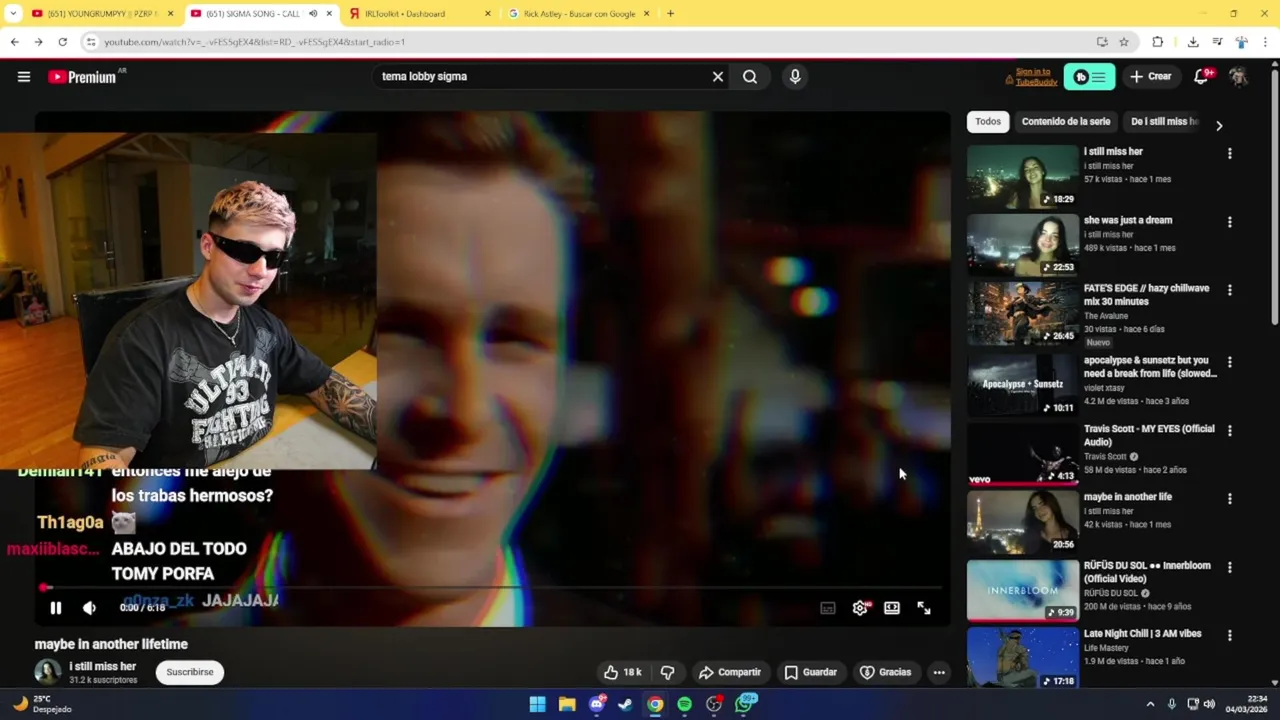Open the Crear create menu
The height and width of the screenshot is (720, 1280).
pos(1150,77)
